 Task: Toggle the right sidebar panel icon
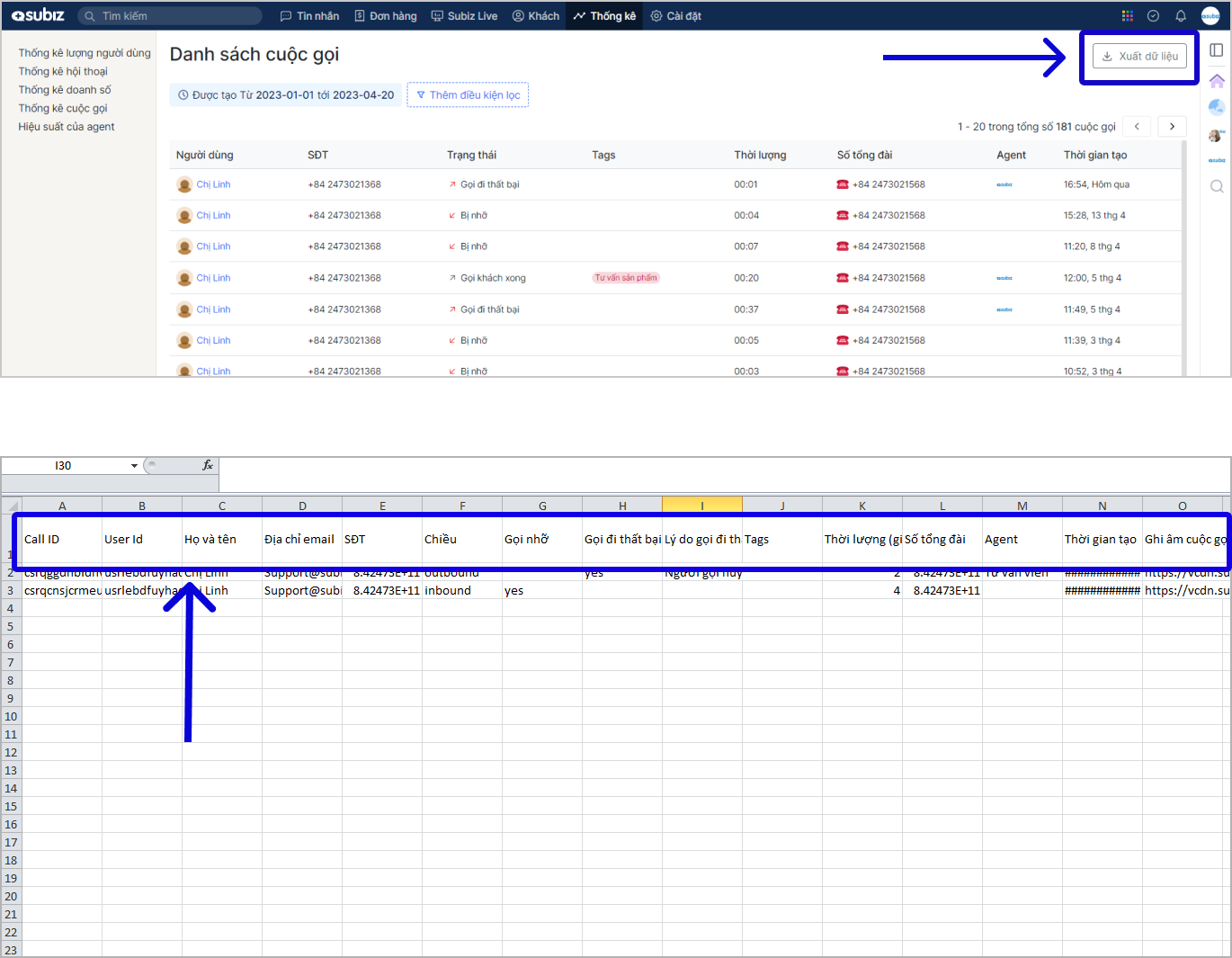pyautogui.click(x=1216, y=50)
